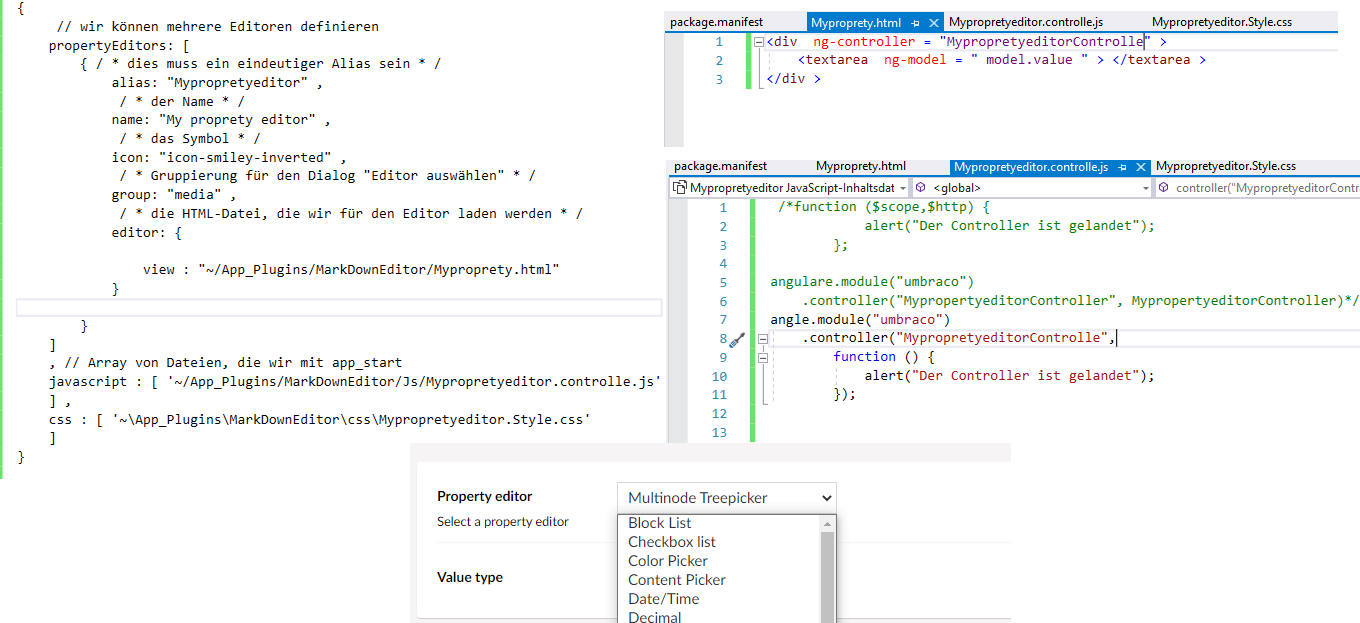Viewport: 1360px width, 623px height.
Task: Click the 'group: "media"' line
Action: (x=173, y=195)
